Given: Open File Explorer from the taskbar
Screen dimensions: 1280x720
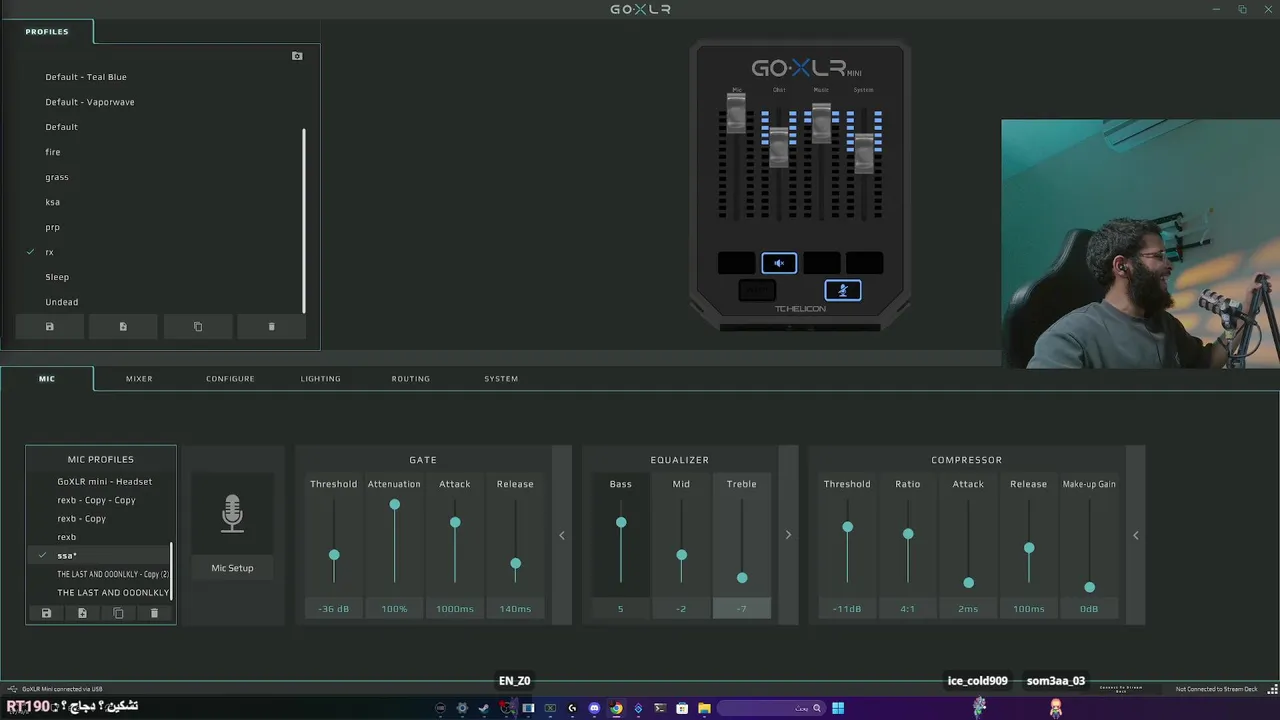Looking at the screenshot, I should (704, 708).
